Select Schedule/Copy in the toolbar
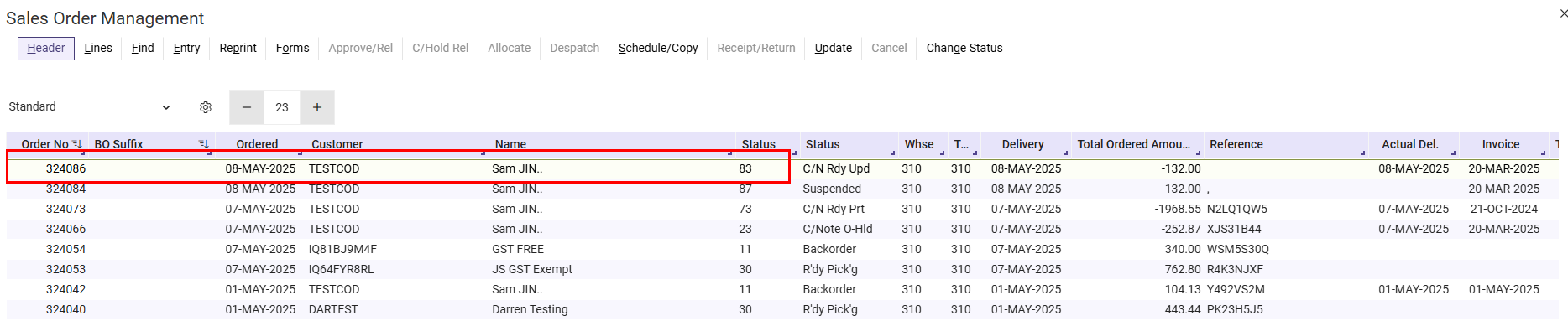 [658, 48]
